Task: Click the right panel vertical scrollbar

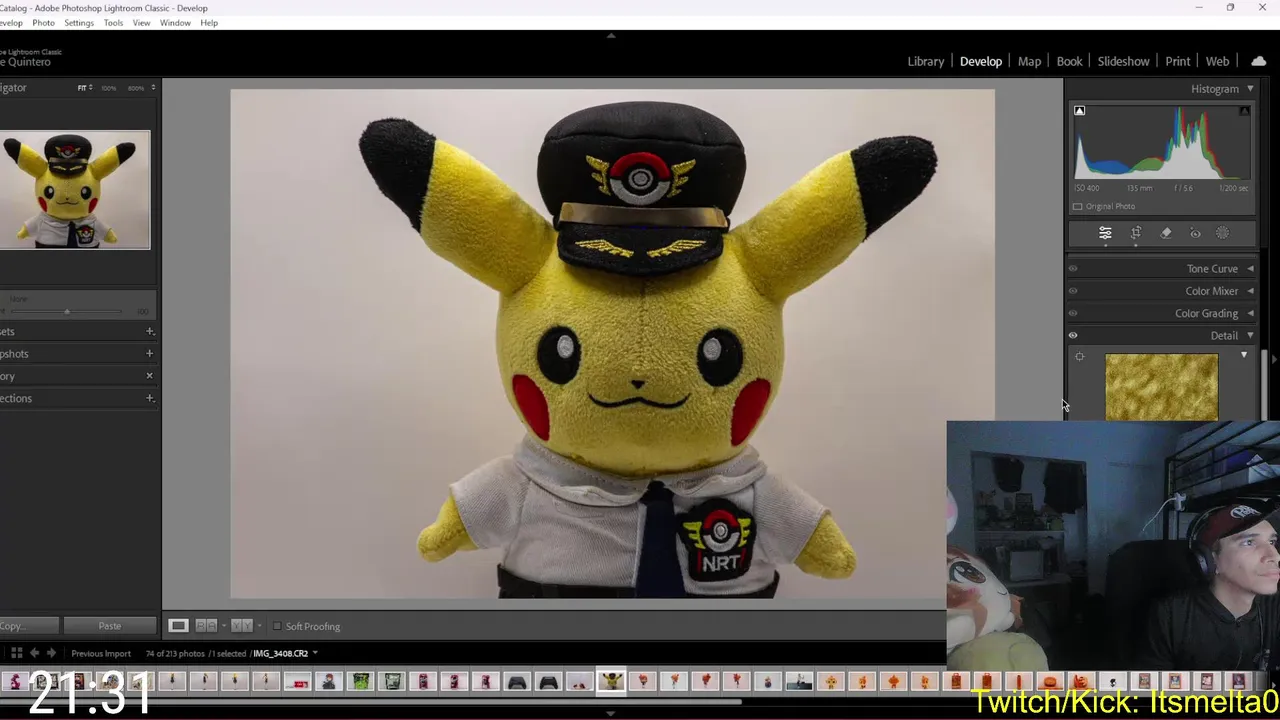Action: (1264, 385)
